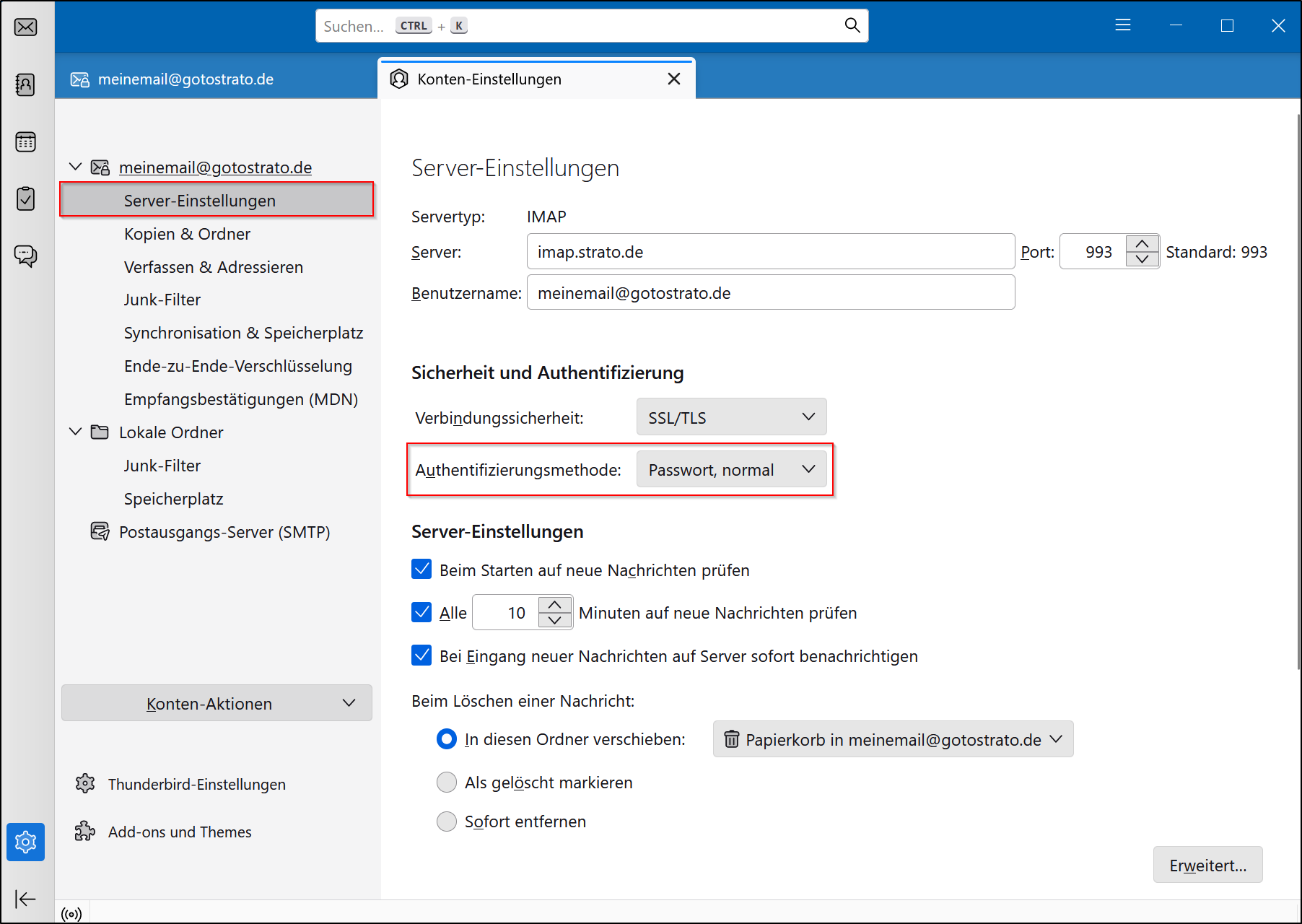Collapse the meinemail@gotostrato.de account tree
The width and height of the screenshot is (1302, 924).
click(x=75, y=166)
